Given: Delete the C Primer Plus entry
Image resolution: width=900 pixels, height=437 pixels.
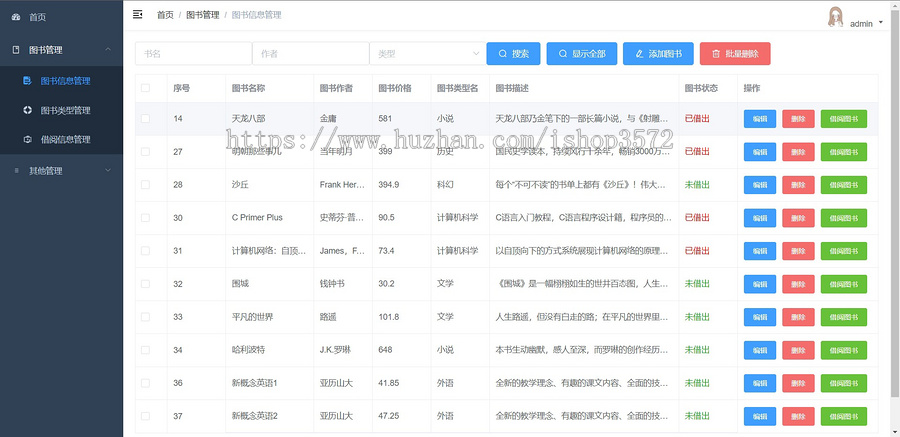Looking at the screenshot, I should coord(798,218).
